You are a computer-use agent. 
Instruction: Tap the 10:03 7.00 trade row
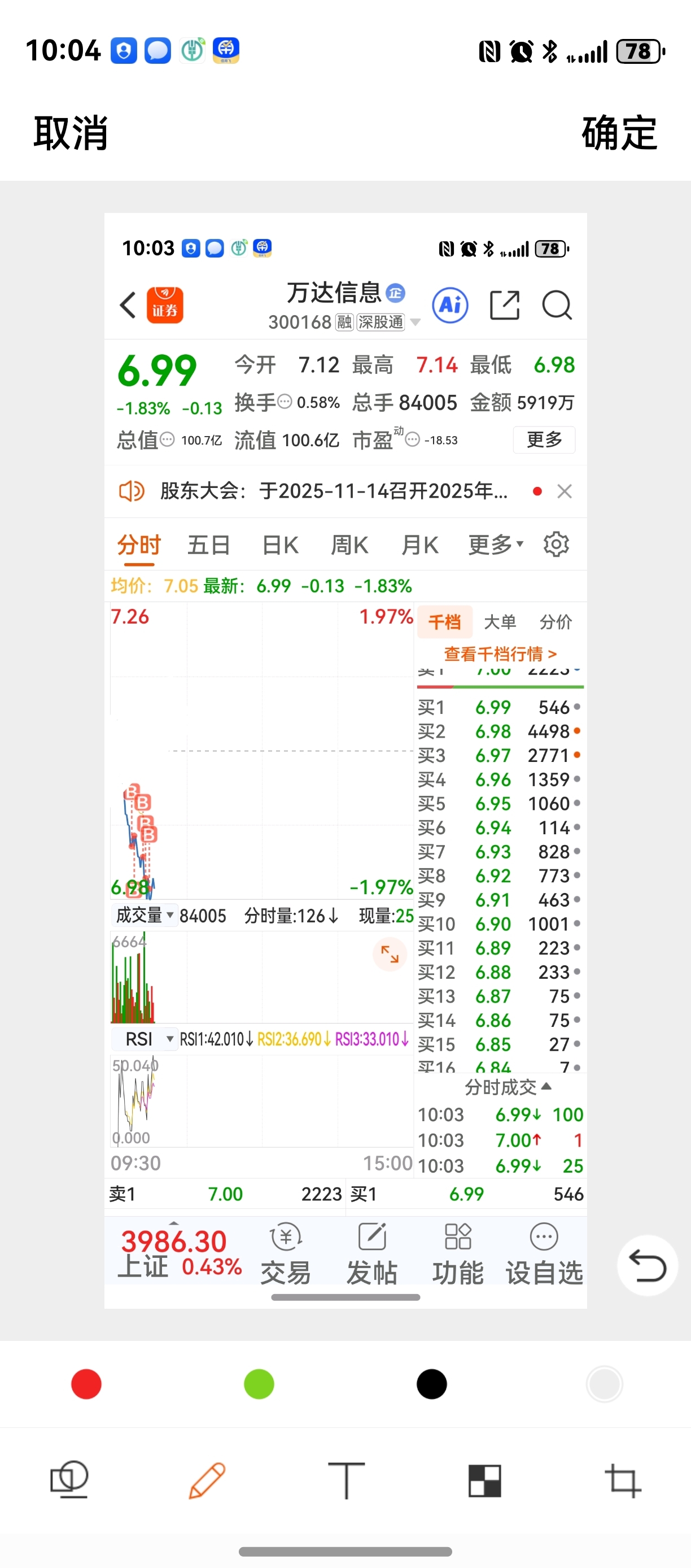pyautogui.click(x=500, y=1139)
